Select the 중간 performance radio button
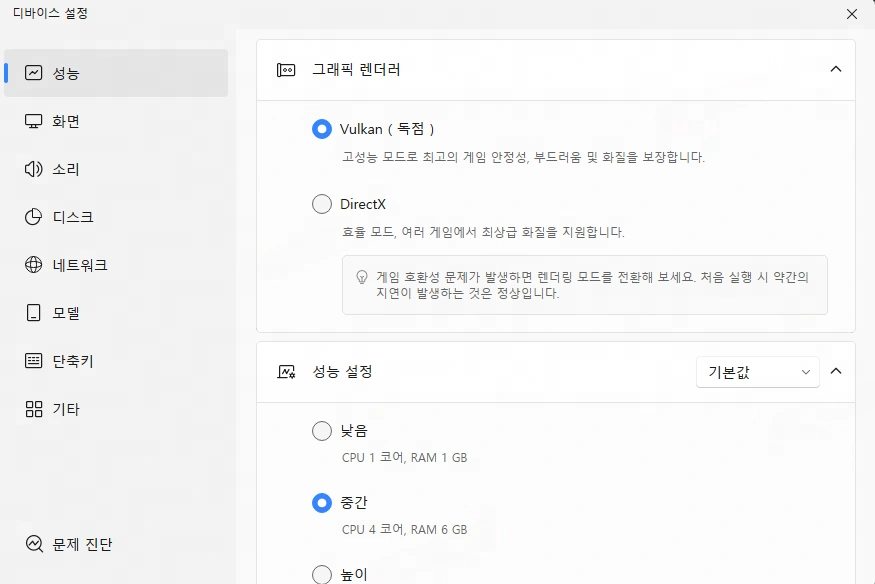Screen dimensions: 875x584 (x=322, y=502)
